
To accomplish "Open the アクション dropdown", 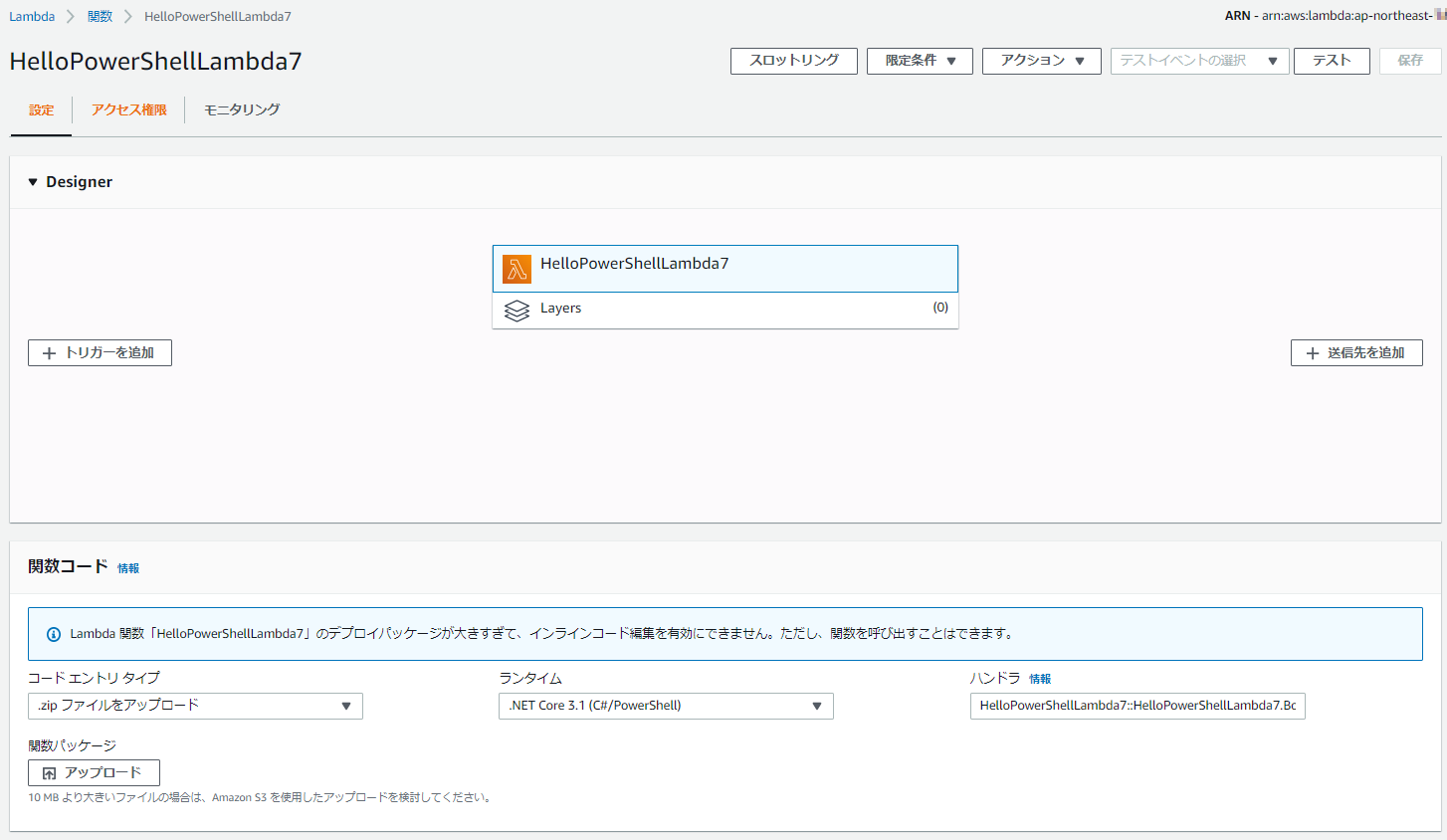I will [x=1041, y=61].
